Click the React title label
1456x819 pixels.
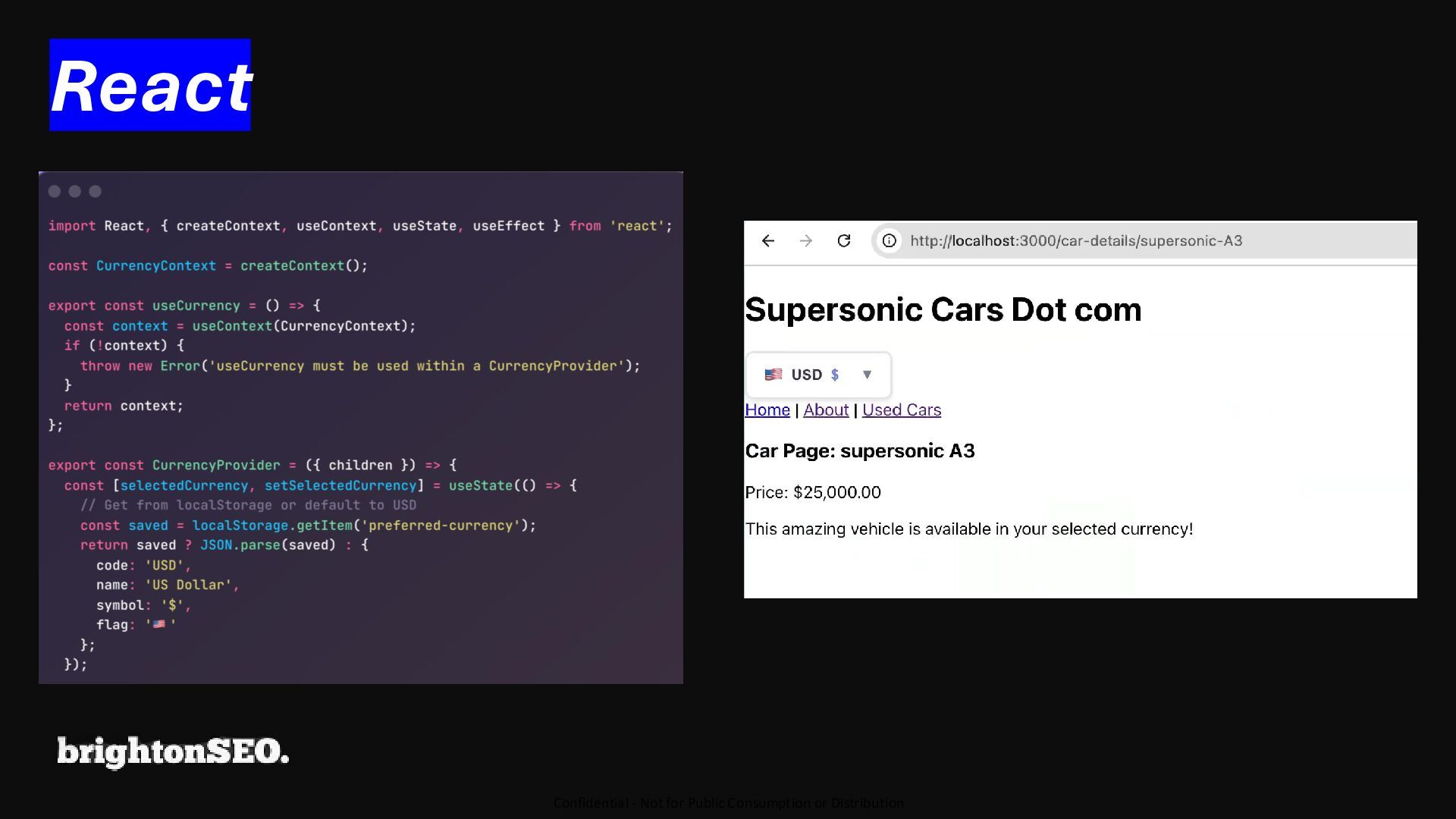pos(150,86)
